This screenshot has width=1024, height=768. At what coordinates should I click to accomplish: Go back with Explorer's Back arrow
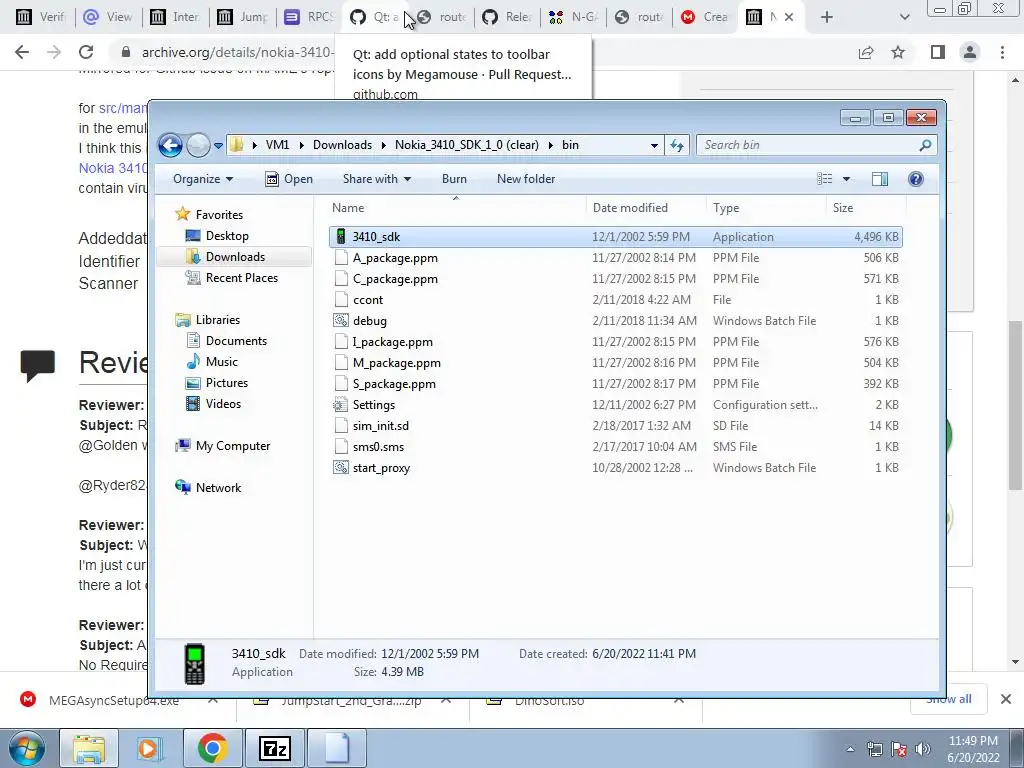pyautogui.click(x=170, y=145)
